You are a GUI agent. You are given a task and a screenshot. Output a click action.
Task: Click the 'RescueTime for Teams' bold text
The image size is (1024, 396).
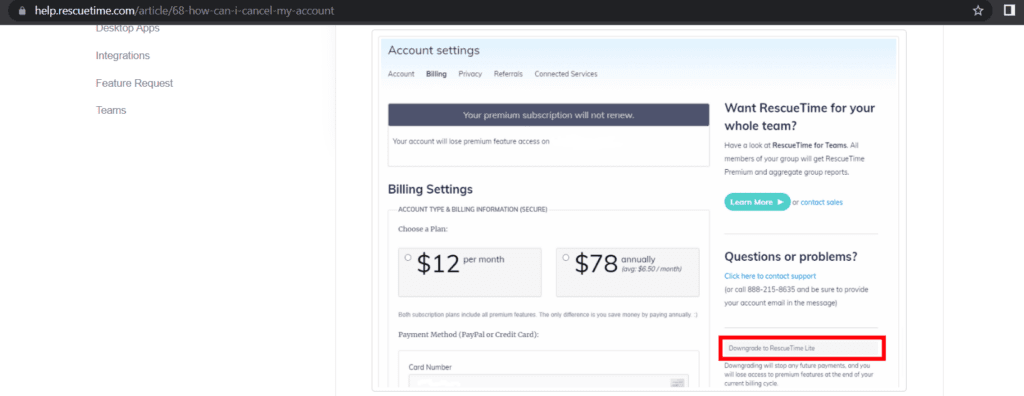(x=810, y=146)
